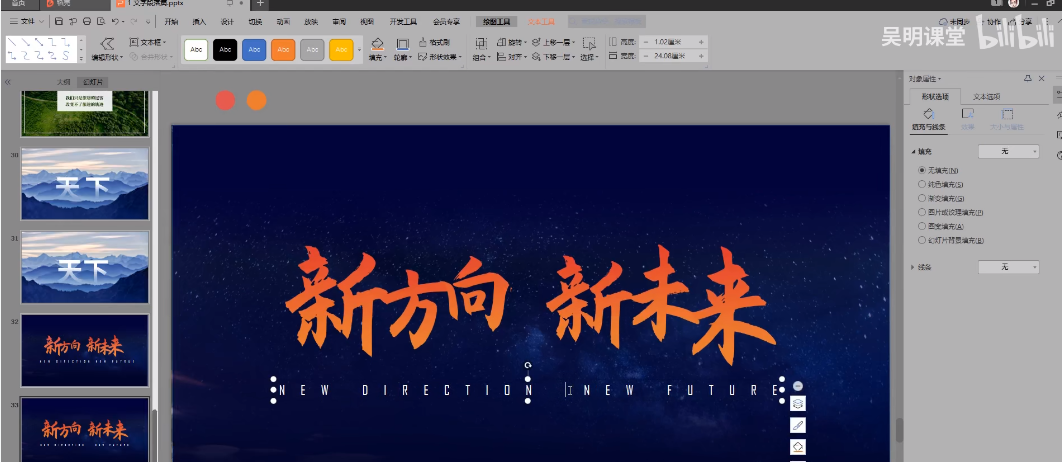This screenshot has height=462, width=1062.
Task: Switch to the Effects (效果) icon section
Action: [968, 119]
